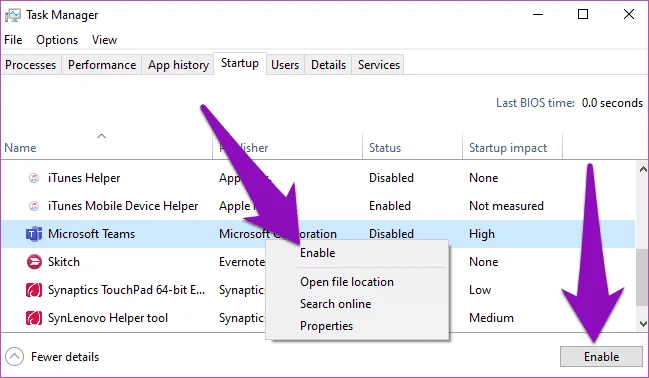Click the scrollbar up arrow
Image resolution: width=649 pixels, height=378 pixels.
coord(643,169)
